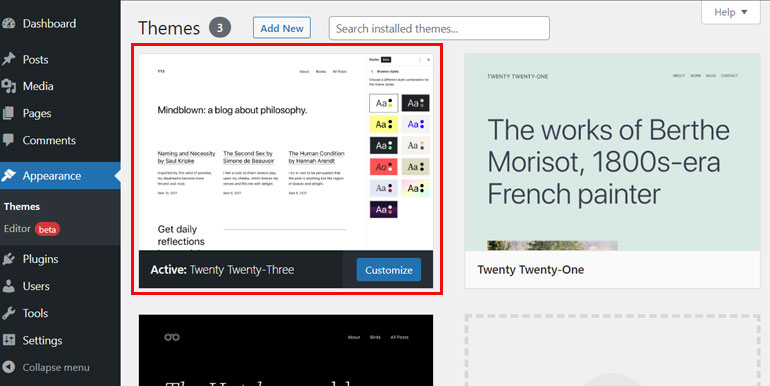Click the Pages document icon
The width and height of the screenshot is (770, 386).
tap(8, 113)
